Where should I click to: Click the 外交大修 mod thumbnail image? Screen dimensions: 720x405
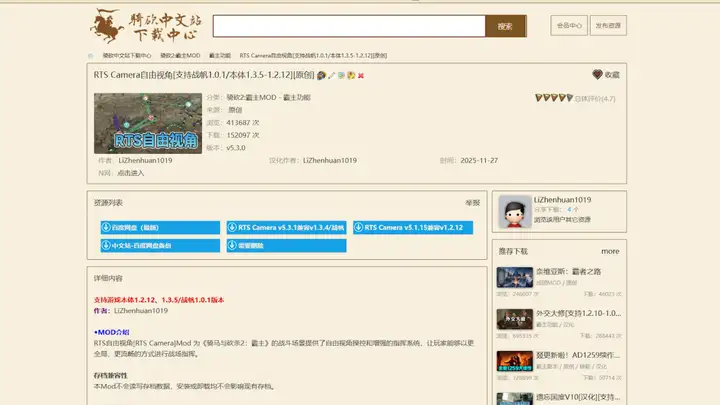pyautogui.click(x=515, y=319)
